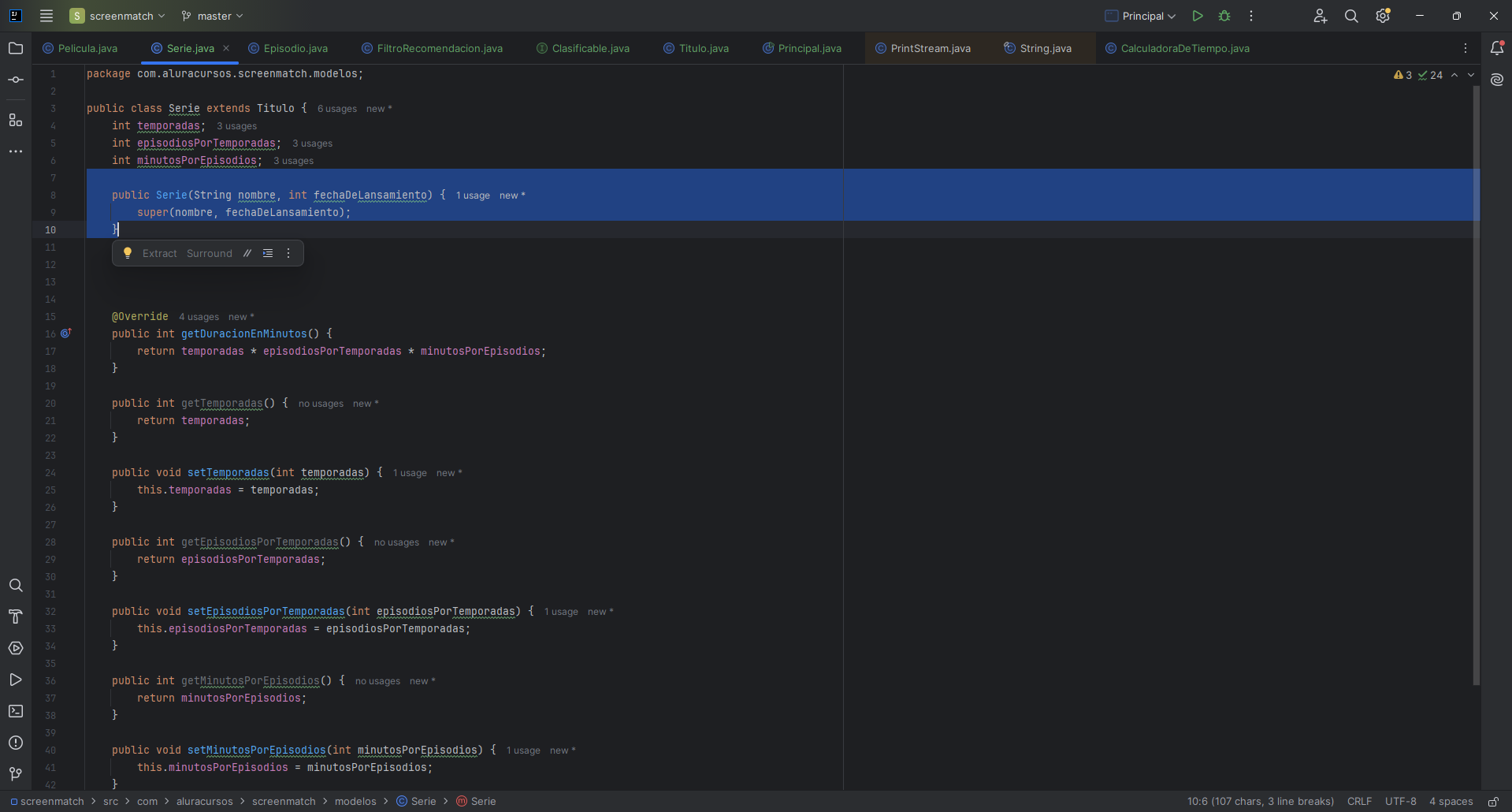Open the Run tool window in sidebar
The image size is (1512, 812).
point(16,680)
